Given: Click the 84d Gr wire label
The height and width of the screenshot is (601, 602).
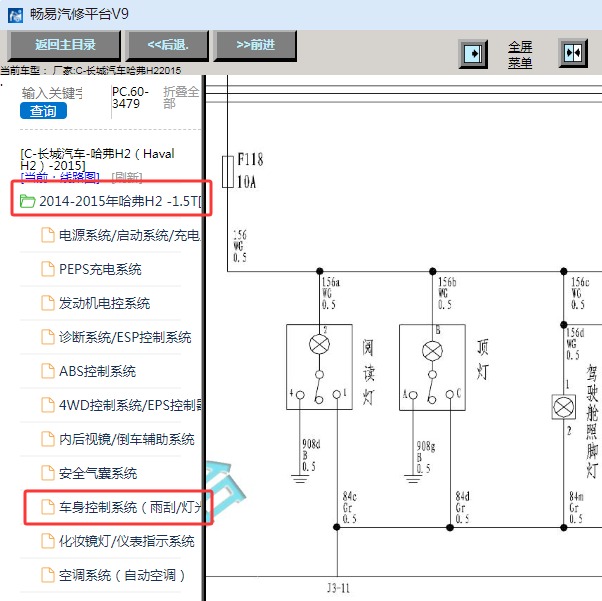Looking at the screenshot, I should [x=463, y=508].
